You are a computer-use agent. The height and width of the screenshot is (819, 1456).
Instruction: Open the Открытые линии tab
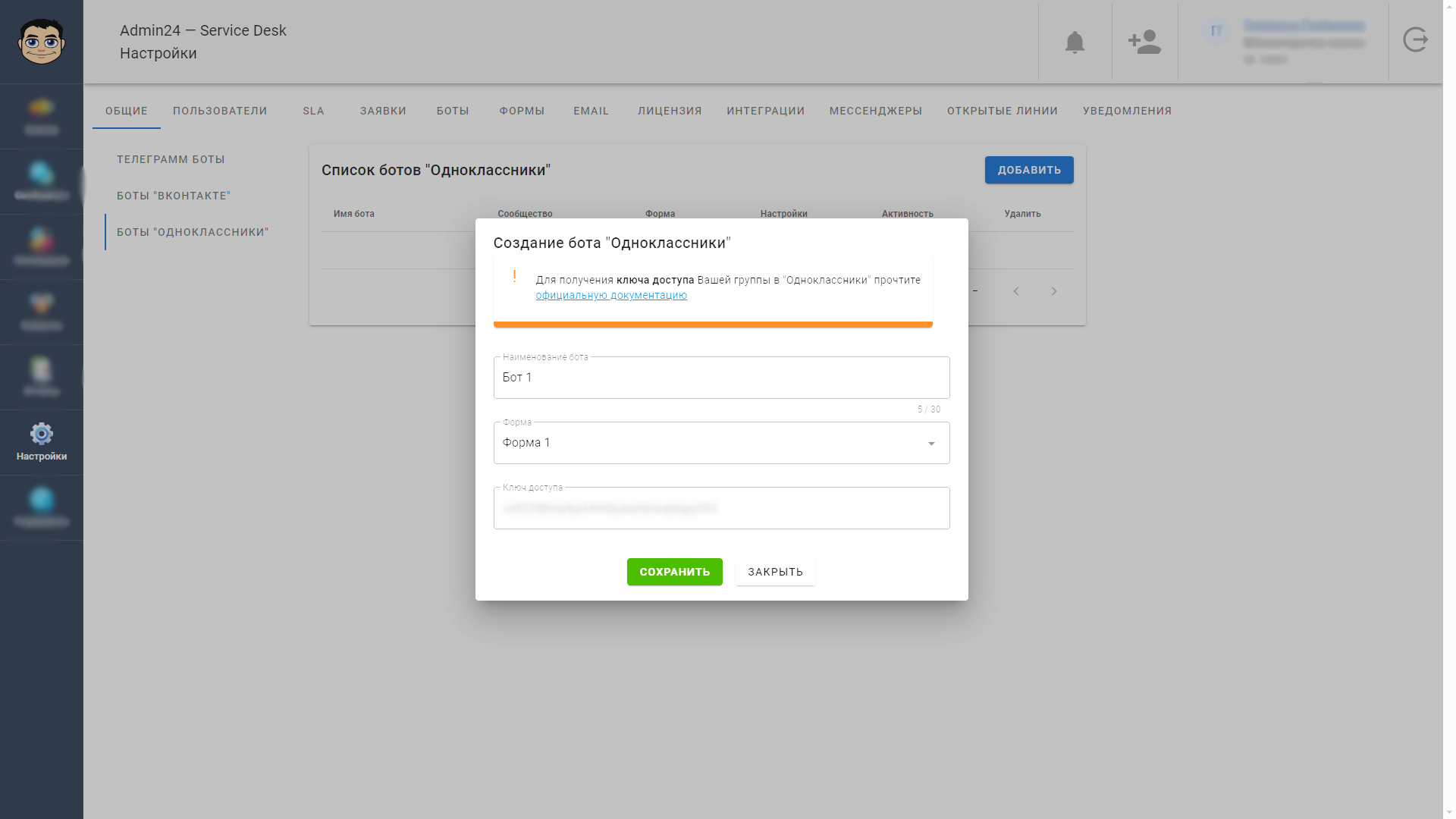pos(1002,111)
